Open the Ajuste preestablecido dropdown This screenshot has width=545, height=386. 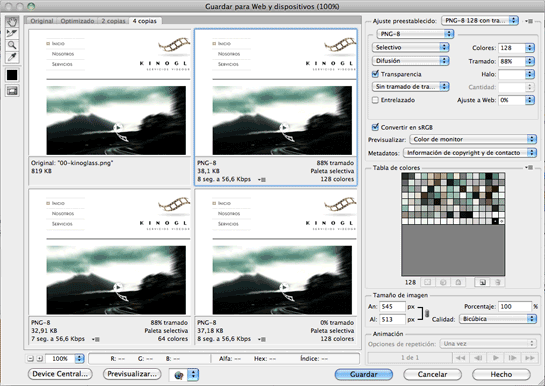click(480, 20)
